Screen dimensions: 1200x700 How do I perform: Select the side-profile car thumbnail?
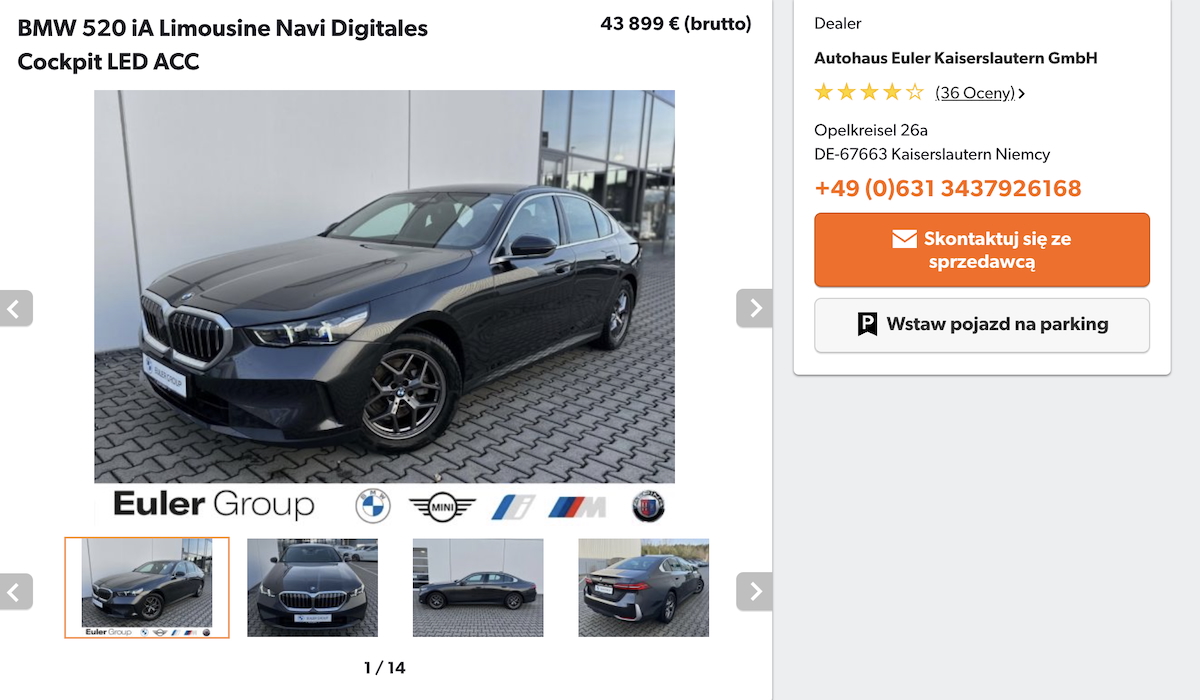(478, 588)
